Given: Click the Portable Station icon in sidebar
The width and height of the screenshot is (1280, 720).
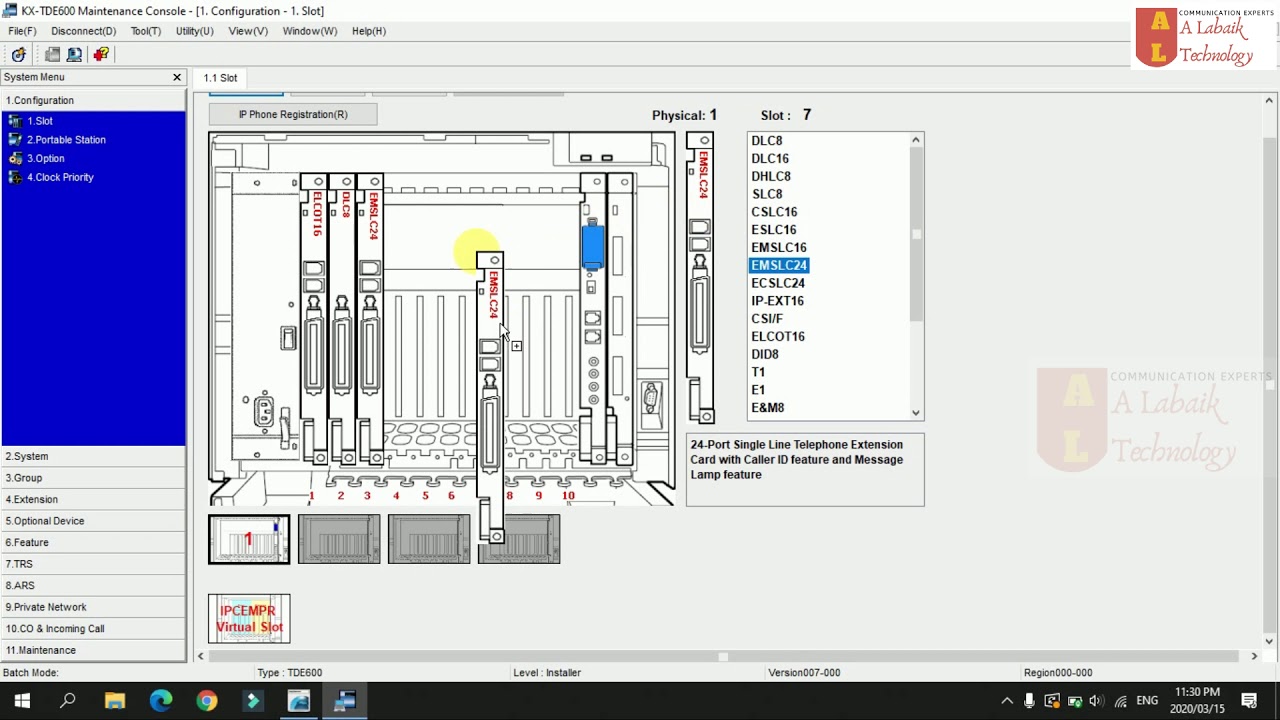Looking at the screenshot, I should click(x=15, y=140).
